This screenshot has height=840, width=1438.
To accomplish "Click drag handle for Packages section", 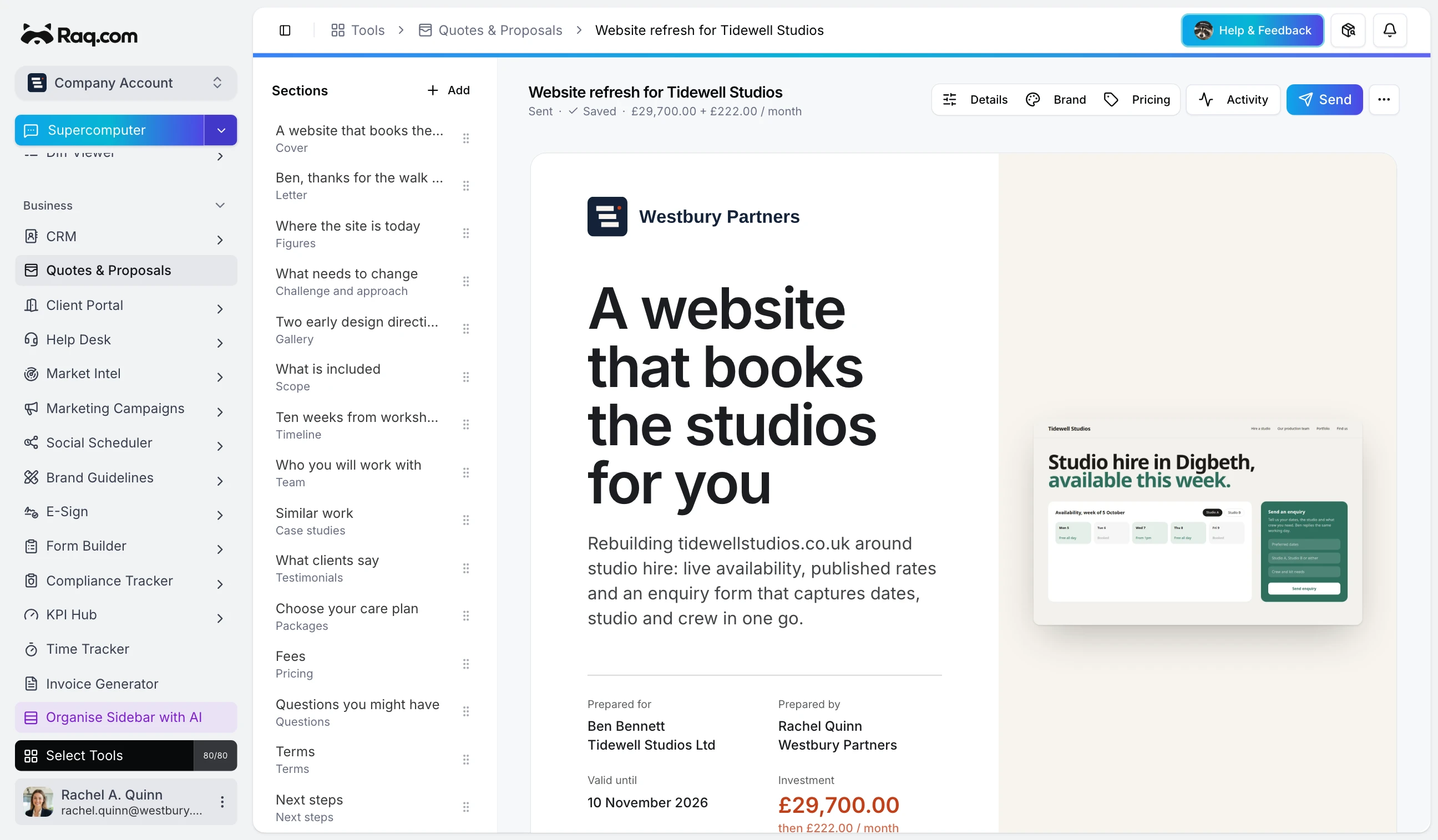I will (x=465, y=617).
